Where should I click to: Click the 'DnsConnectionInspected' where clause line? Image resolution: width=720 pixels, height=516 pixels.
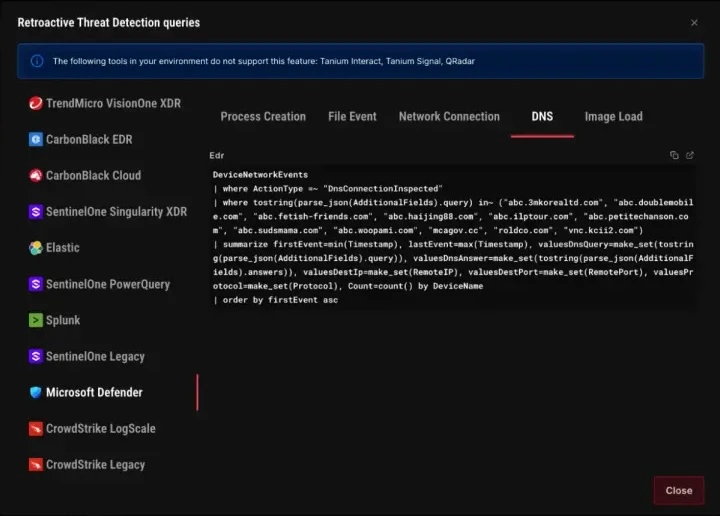328,189
